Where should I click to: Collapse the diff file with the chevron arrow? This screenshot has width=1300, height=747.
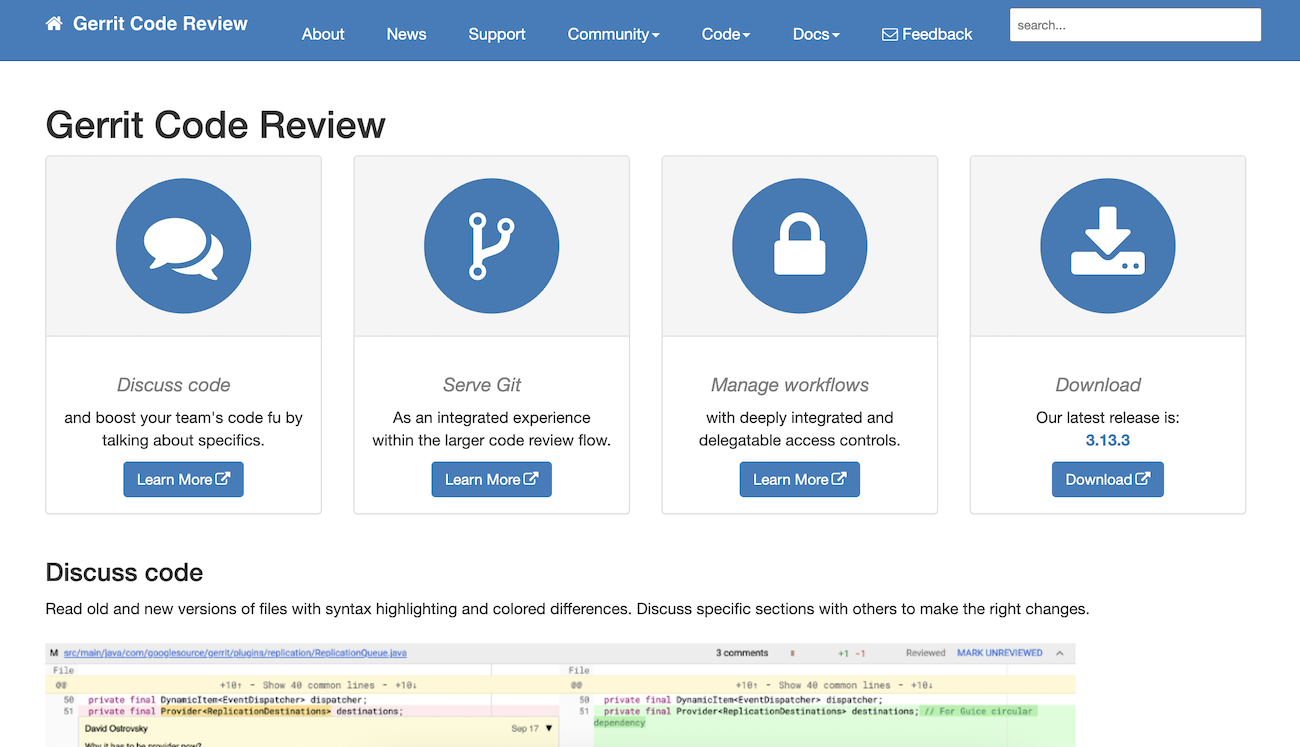coord(1060,653)
